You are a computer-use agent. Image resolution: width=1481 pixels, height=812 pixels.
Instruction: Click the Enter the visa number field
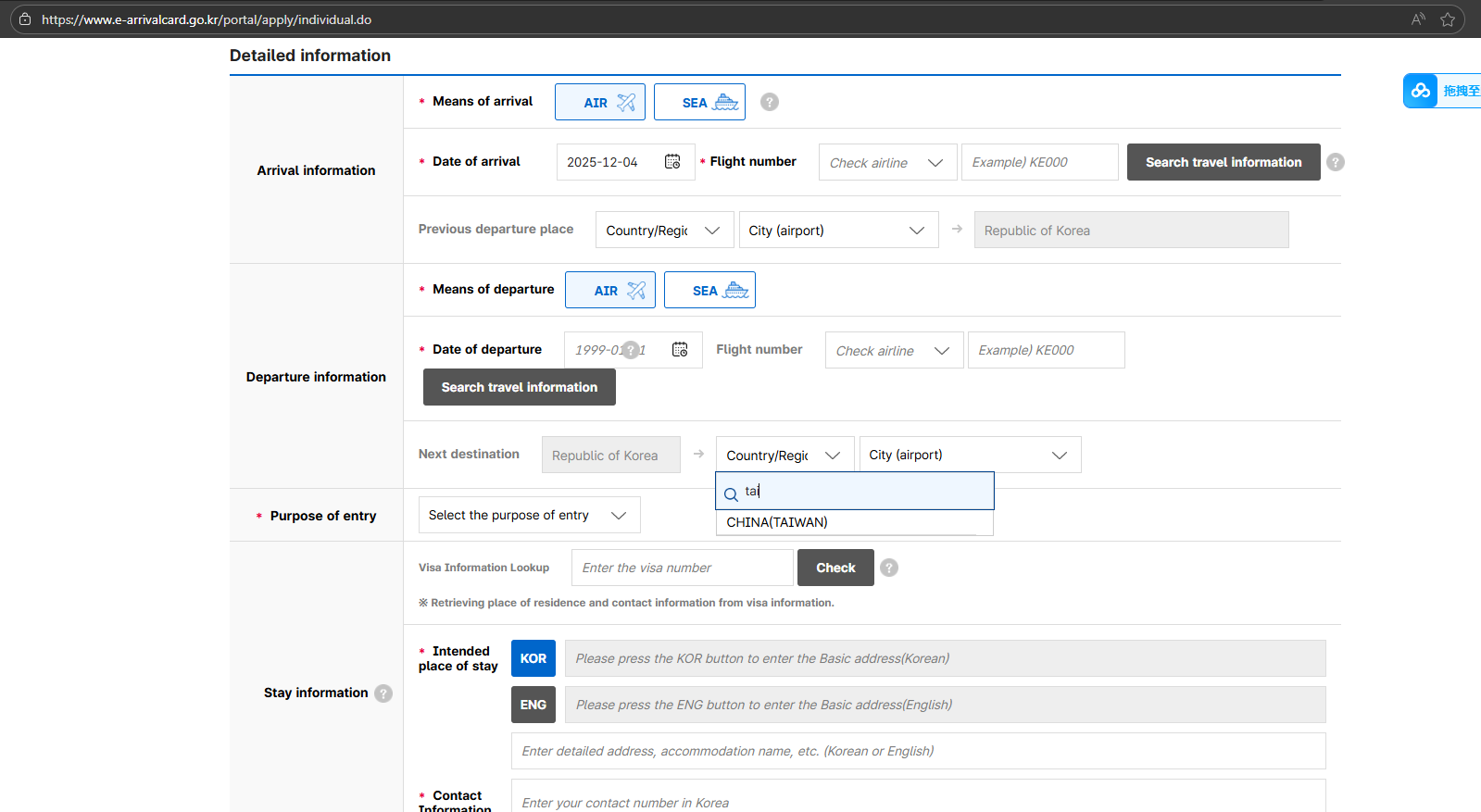pyautogui.click(x=682, y=568)
